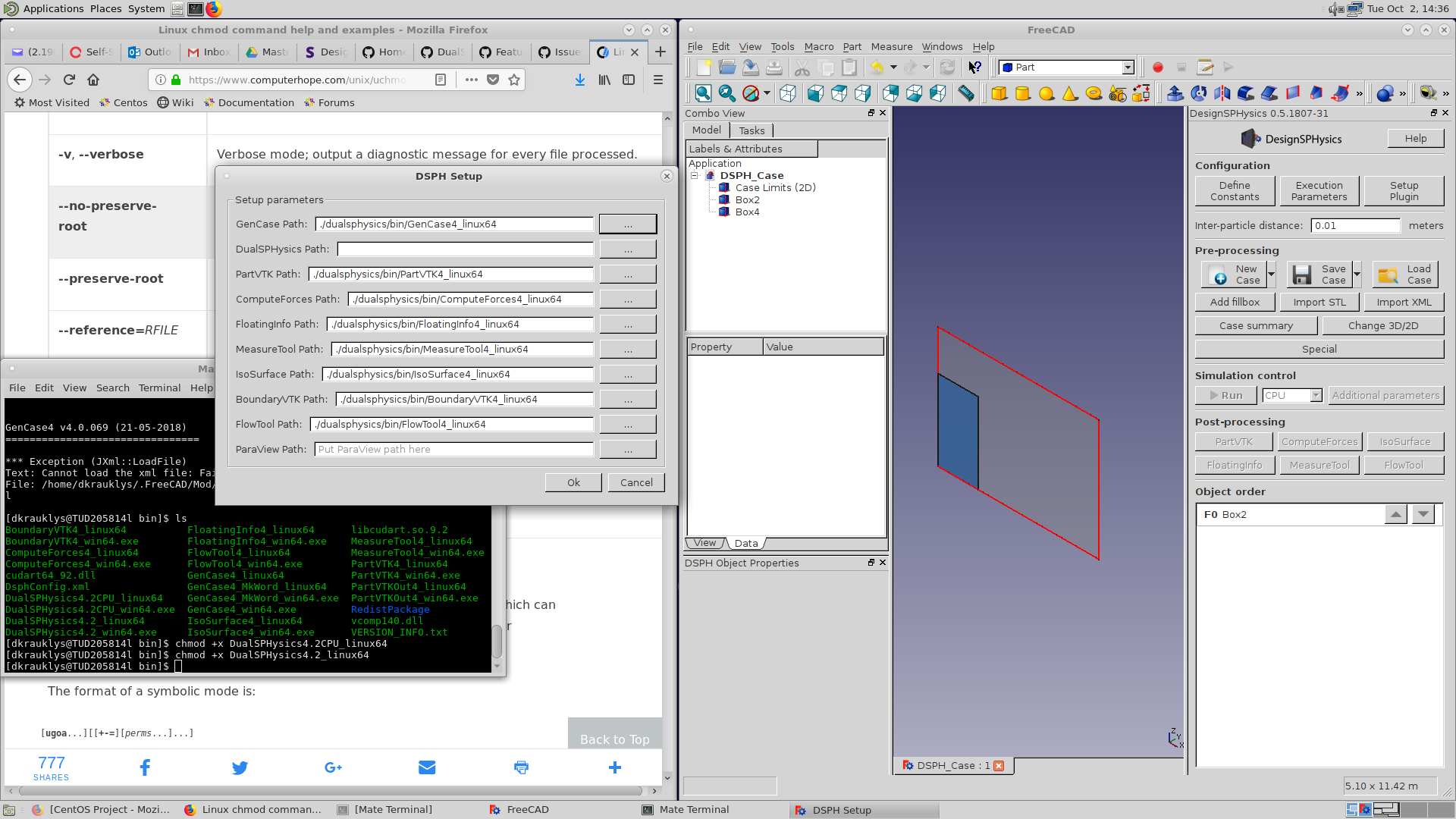Switch to the Tasks tab in Combo View
Screen dimensions: 1456x819
[x=752, y=130]
